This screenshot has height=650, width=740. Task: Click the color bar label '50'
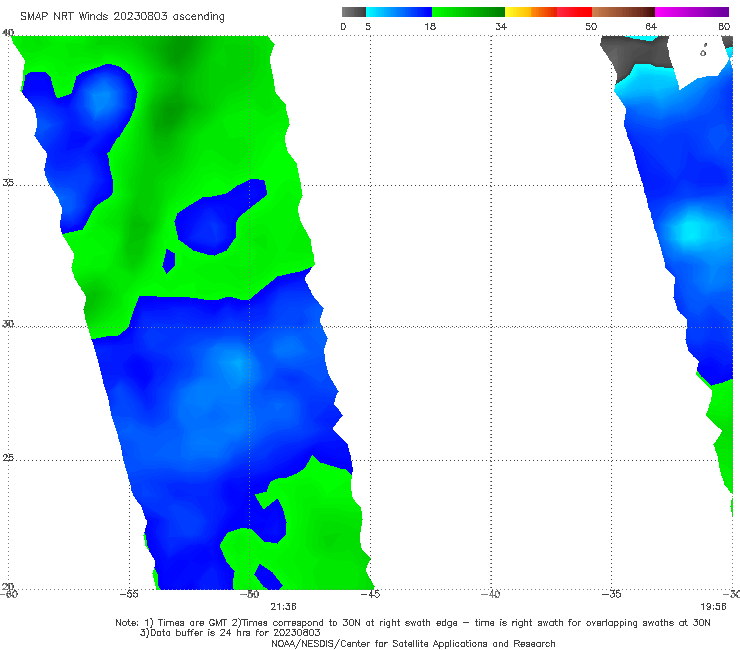[591, 26]
